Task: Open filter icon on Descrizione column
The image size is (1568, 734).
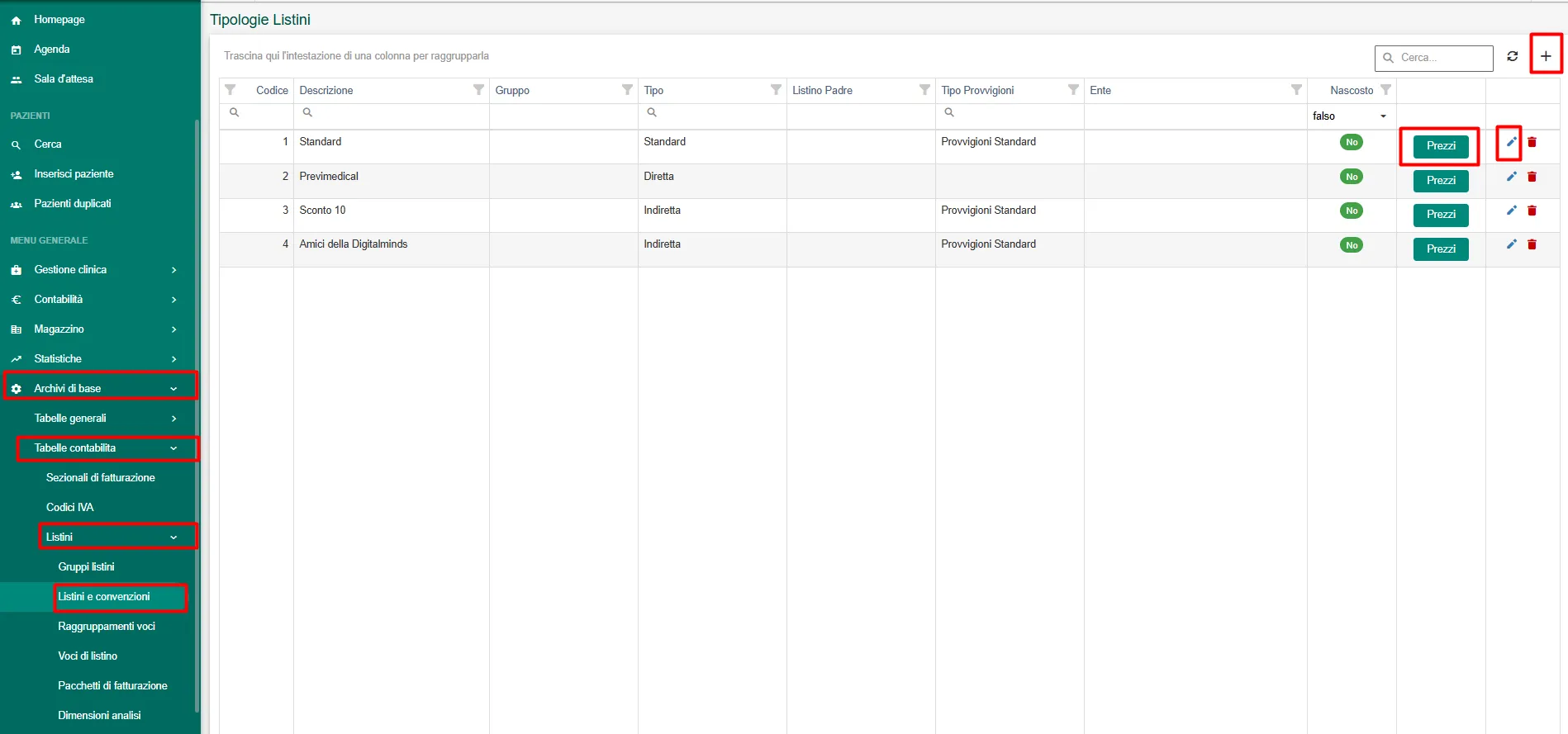Action: 478,90
